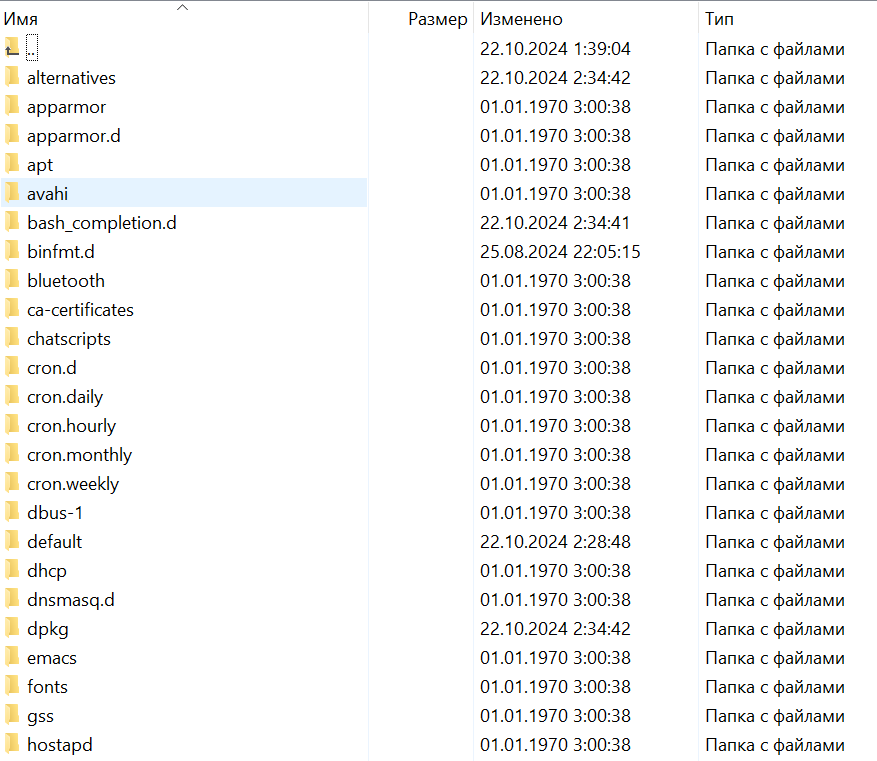
Task: Sort the list by the Имя column header
Action: coord(21,19)
